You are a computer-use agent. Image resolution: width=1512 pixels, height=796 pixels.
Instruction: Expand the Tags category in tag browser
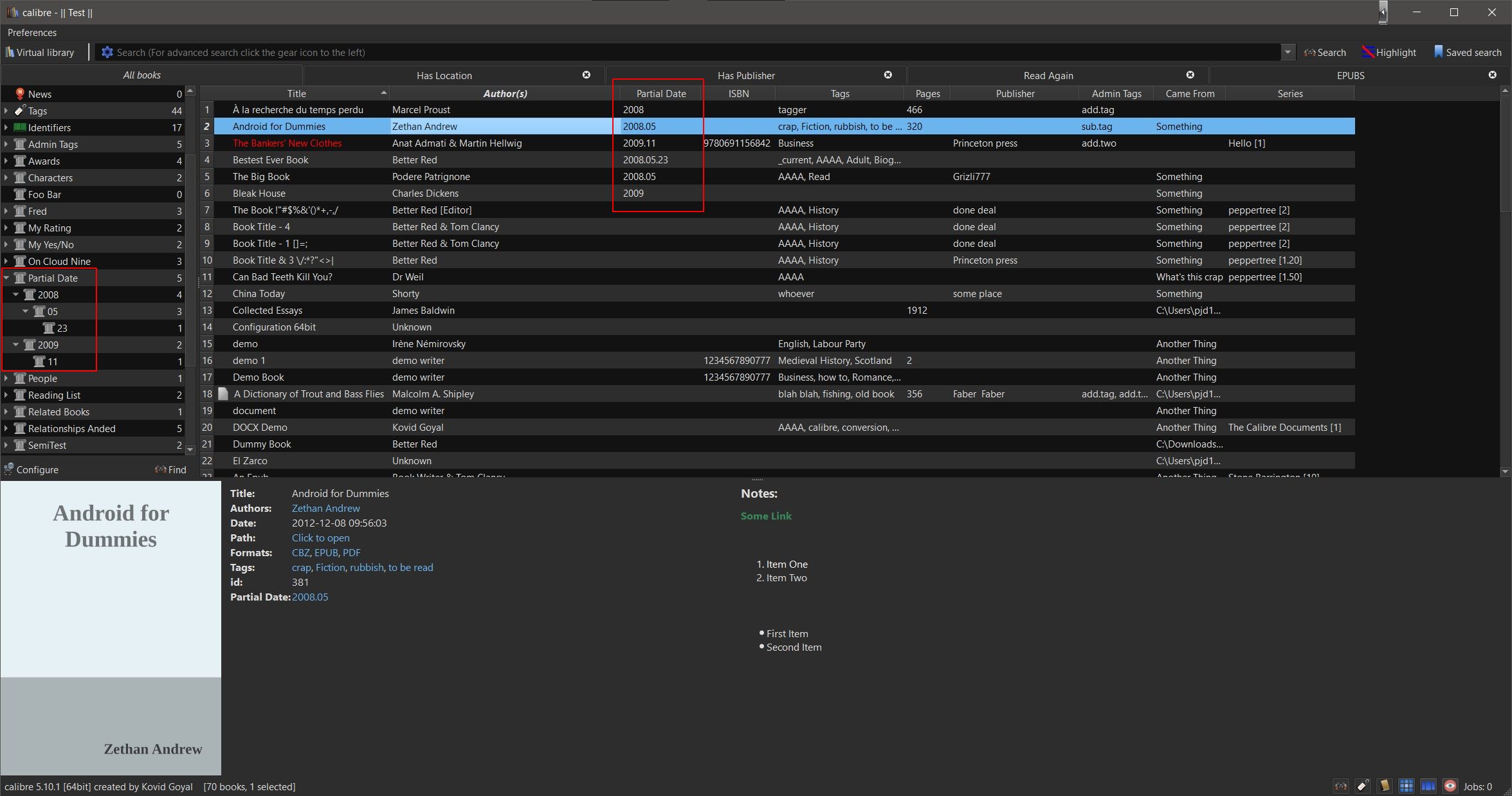coord(6,111)
